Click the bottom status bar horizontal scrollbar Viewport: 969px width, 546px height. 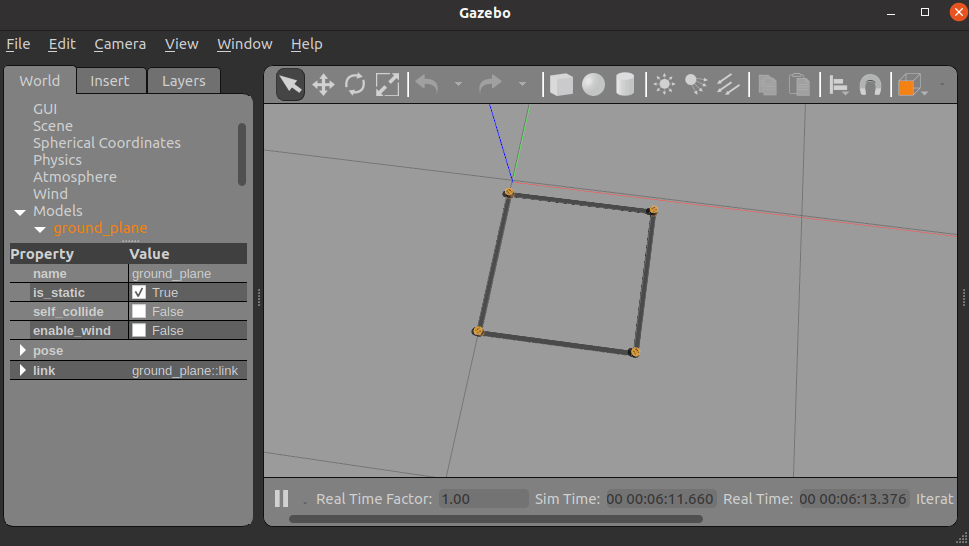(x=496, y=519)
